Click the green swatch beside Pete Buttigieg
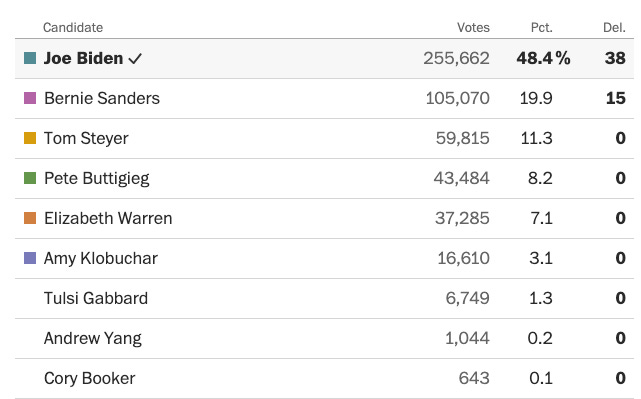 [x=30, y=178]
